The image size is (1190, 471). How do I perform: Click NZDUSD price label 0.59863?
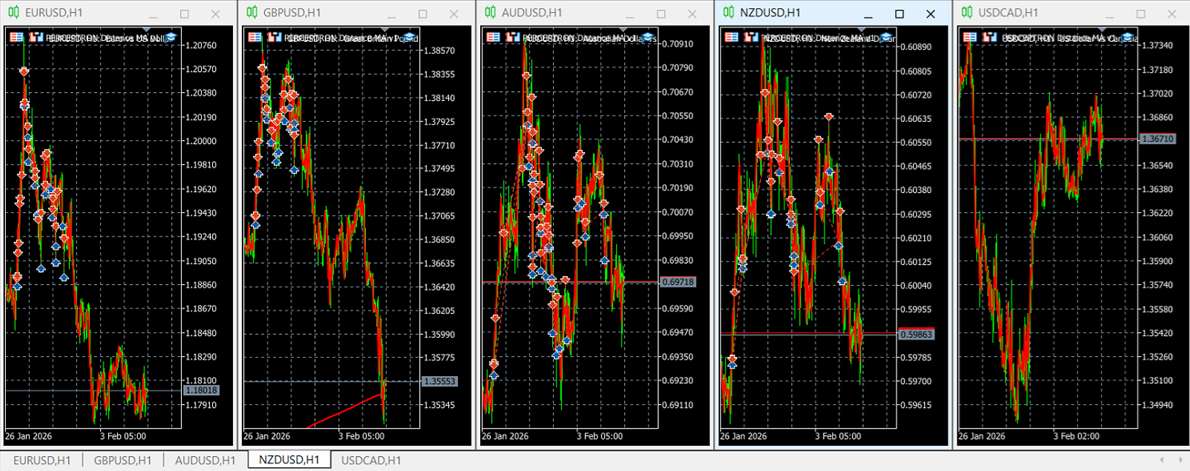(x=917, y=334)
